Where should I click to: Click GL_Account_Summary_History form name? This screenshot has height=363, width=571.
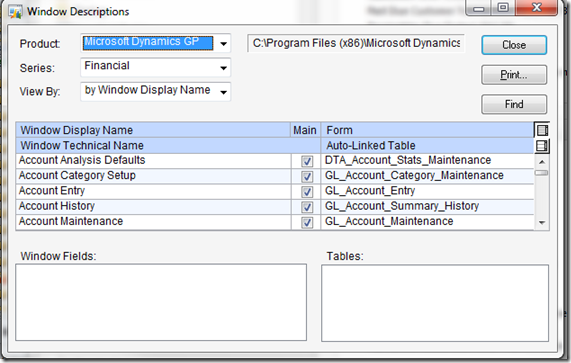[402, 206]
